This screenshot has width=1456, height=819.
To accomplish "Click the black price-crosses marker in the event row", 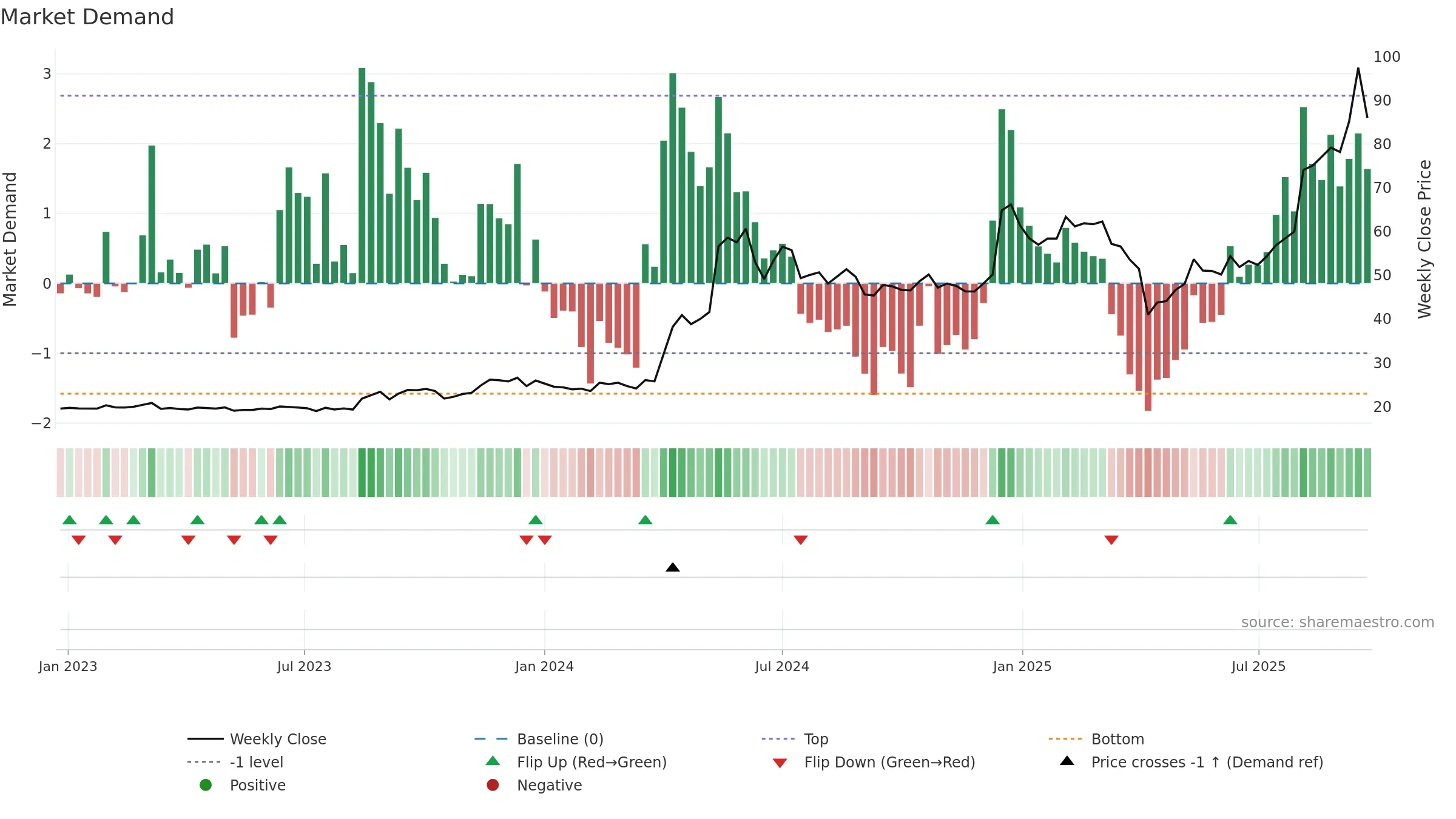I will [672, 567].
